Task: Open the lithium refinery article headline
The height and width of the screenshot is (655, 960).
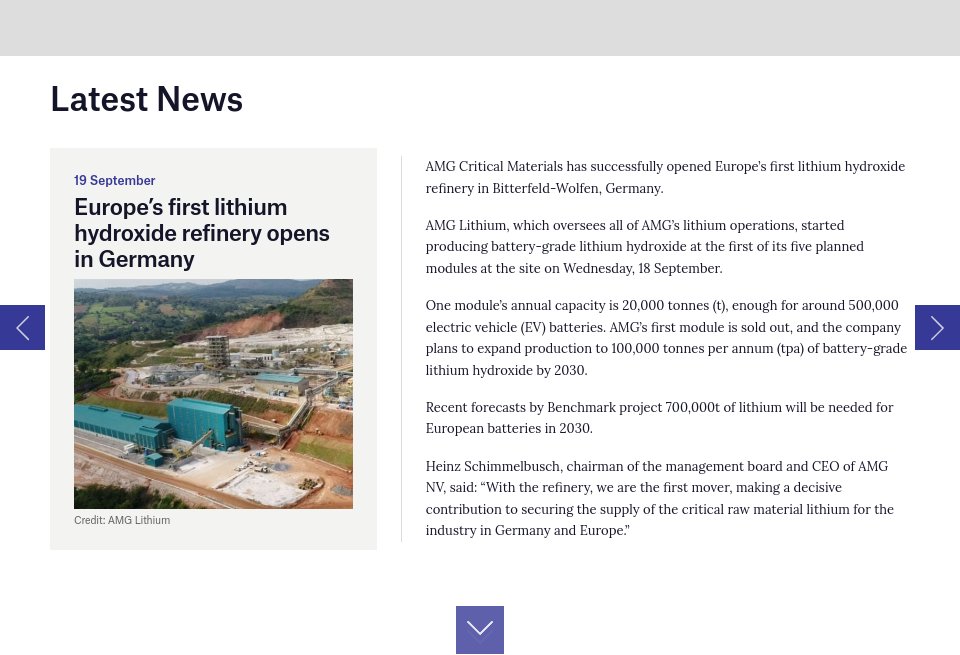Action: (201, 232)
